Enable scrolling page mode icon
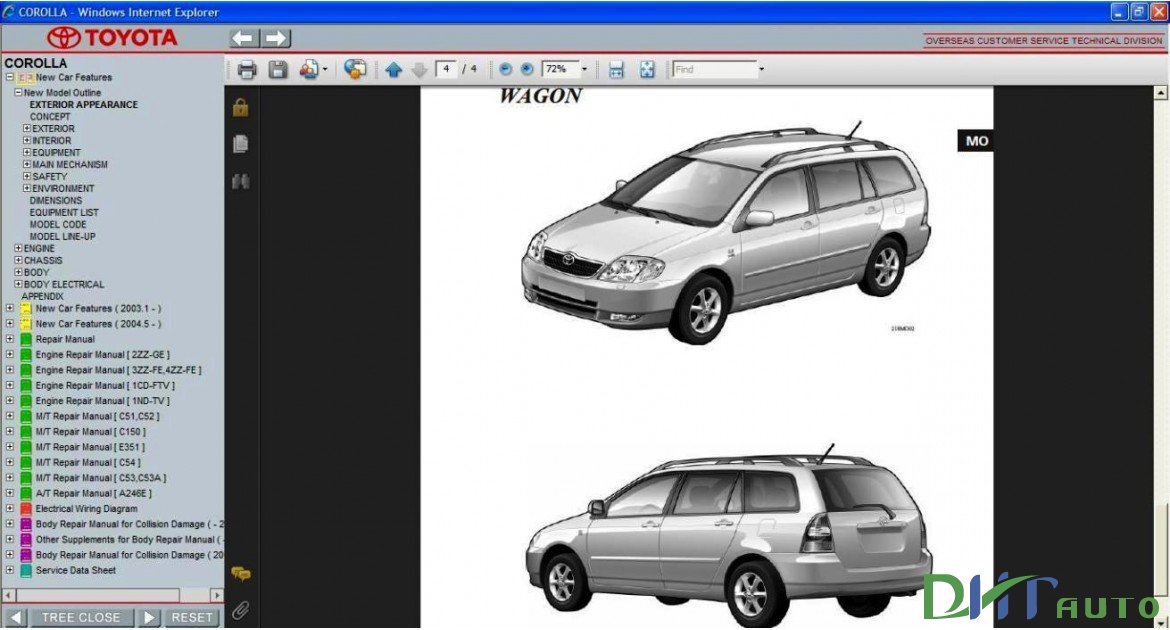1170x630 pixels. 616,70
